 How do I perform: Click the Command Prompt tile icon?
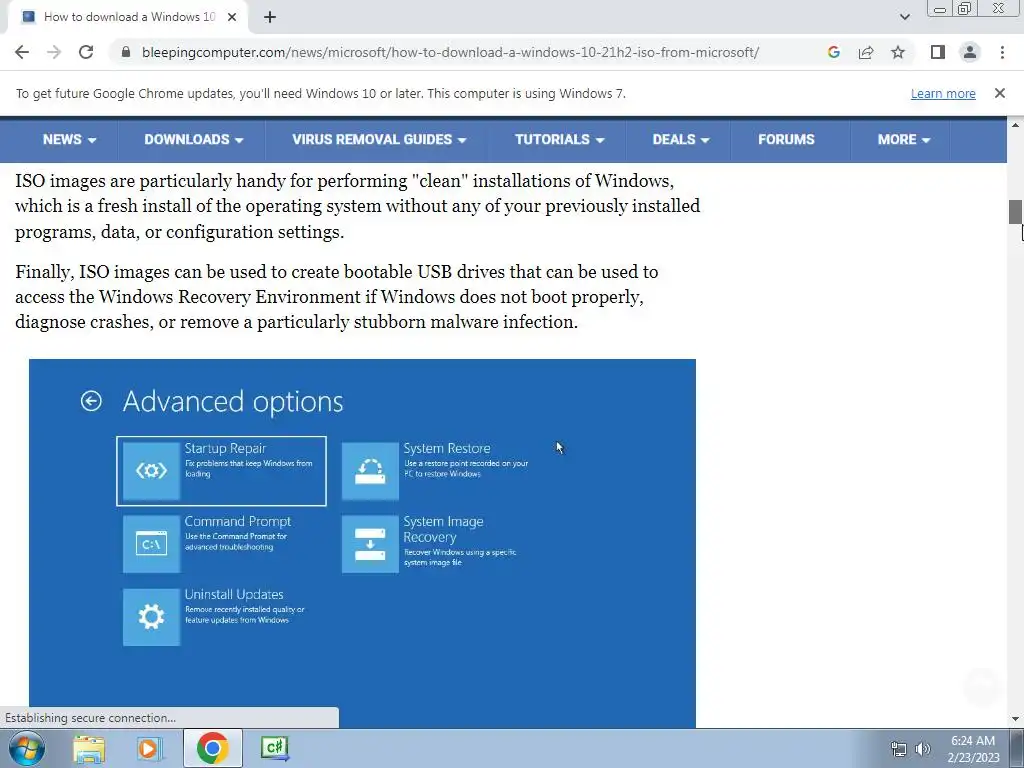152,544
